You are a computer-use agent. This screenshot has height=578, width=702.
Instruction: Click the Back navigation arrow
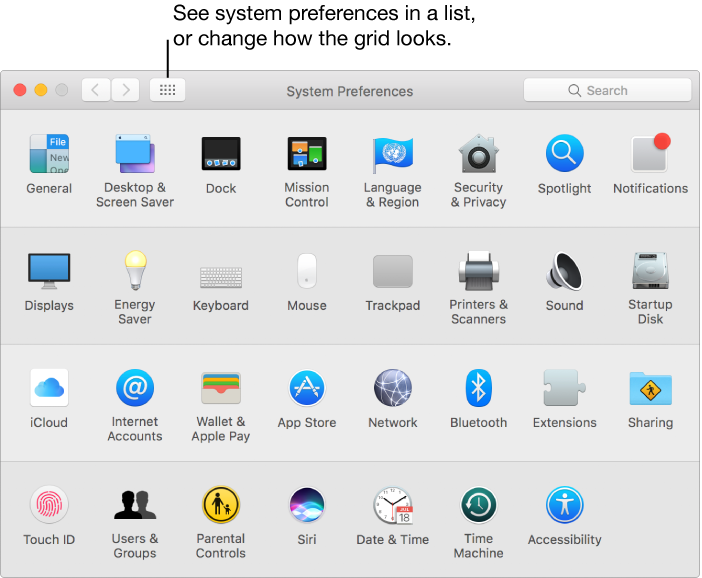click(96, 90)
